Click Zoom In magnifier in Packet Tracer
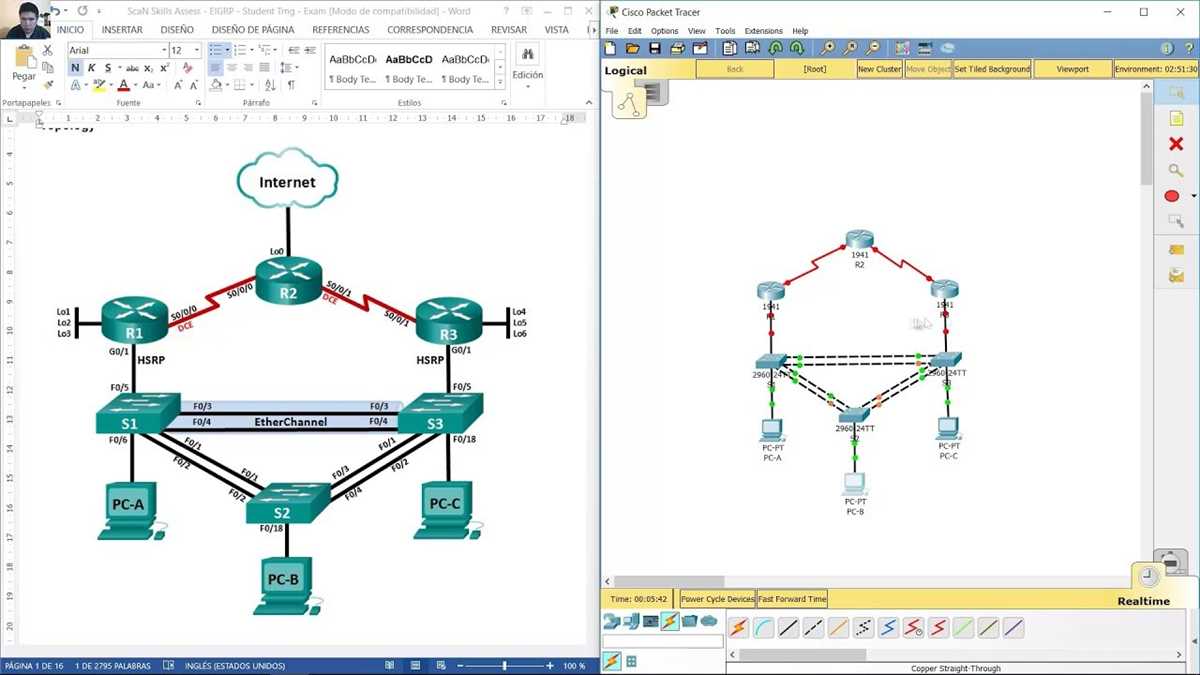The width and height of the screenshot is (1200, 675). point(828,48)
